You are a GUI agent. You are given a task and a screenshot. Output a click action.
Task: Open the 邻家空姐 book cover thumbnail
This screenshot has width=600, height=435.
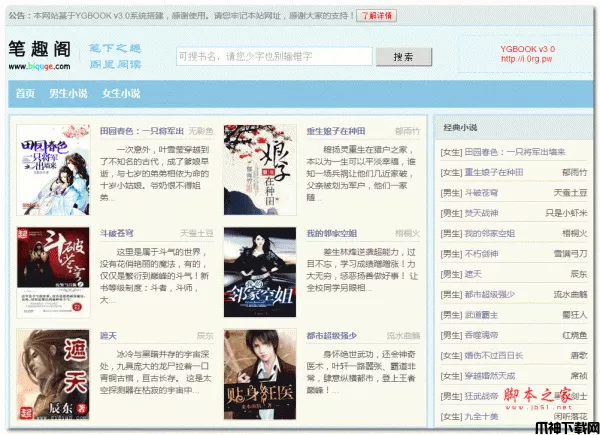(x=260, y=272)
